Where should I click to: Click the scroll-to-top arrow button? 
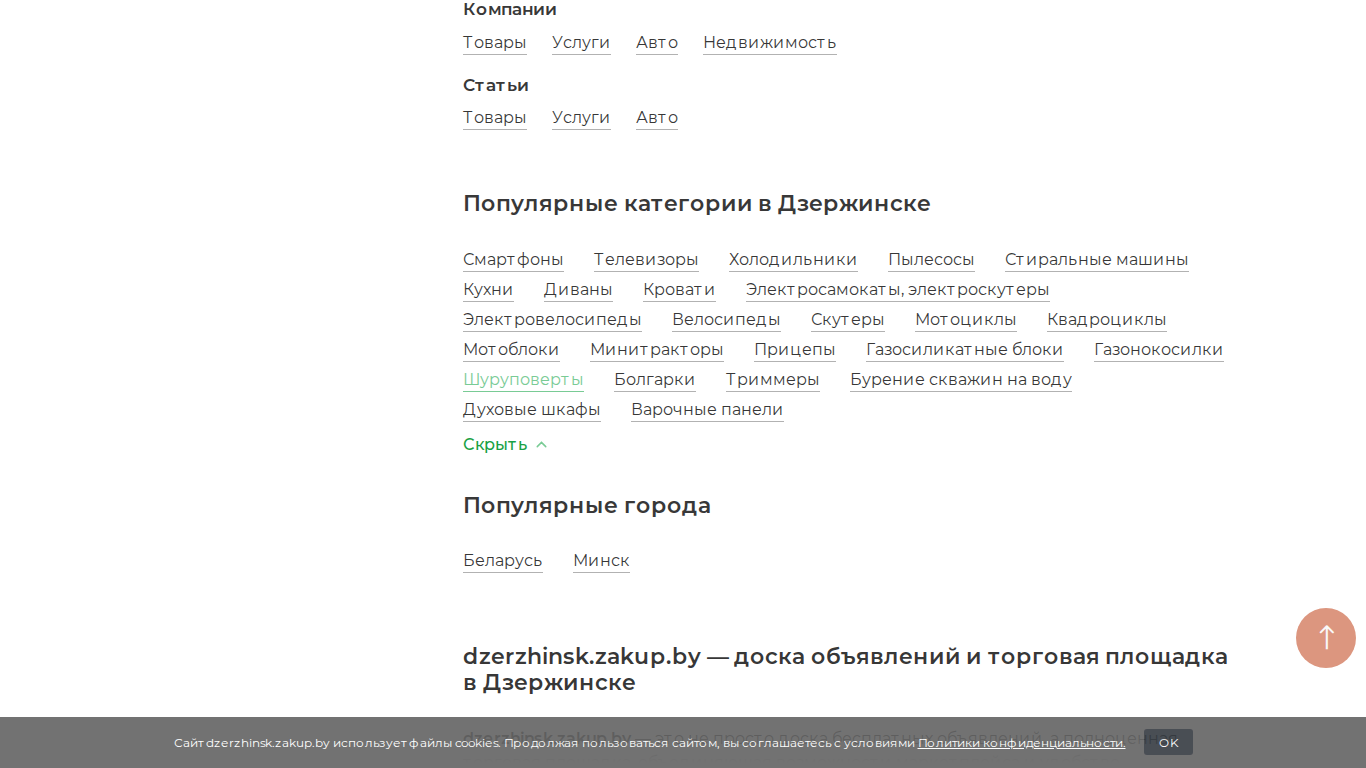(x=1326, y=638)
